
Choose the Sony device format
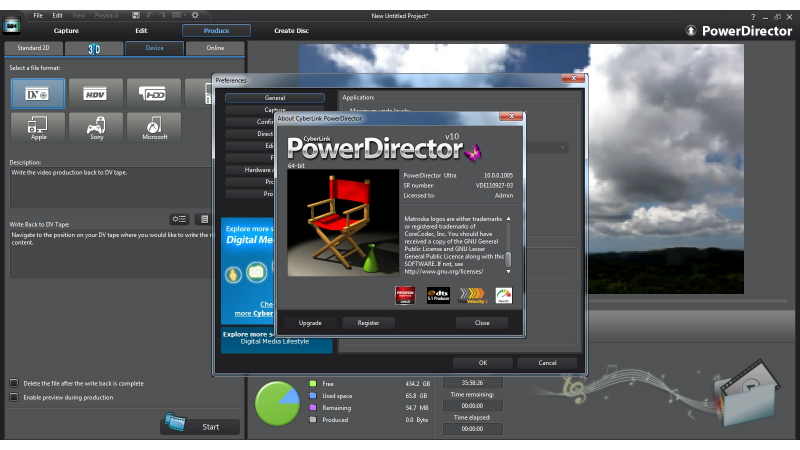coord(95,127)
